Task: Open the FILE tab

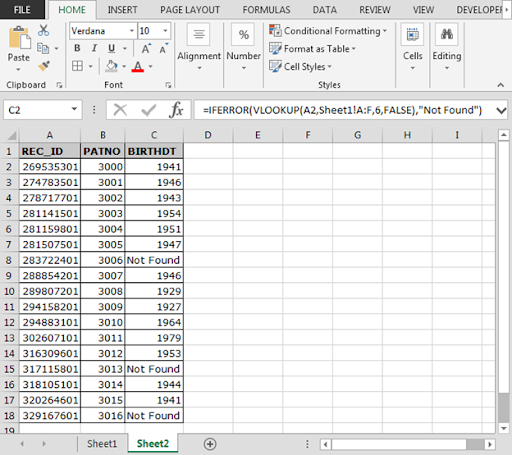Action: tap(22, 10)
